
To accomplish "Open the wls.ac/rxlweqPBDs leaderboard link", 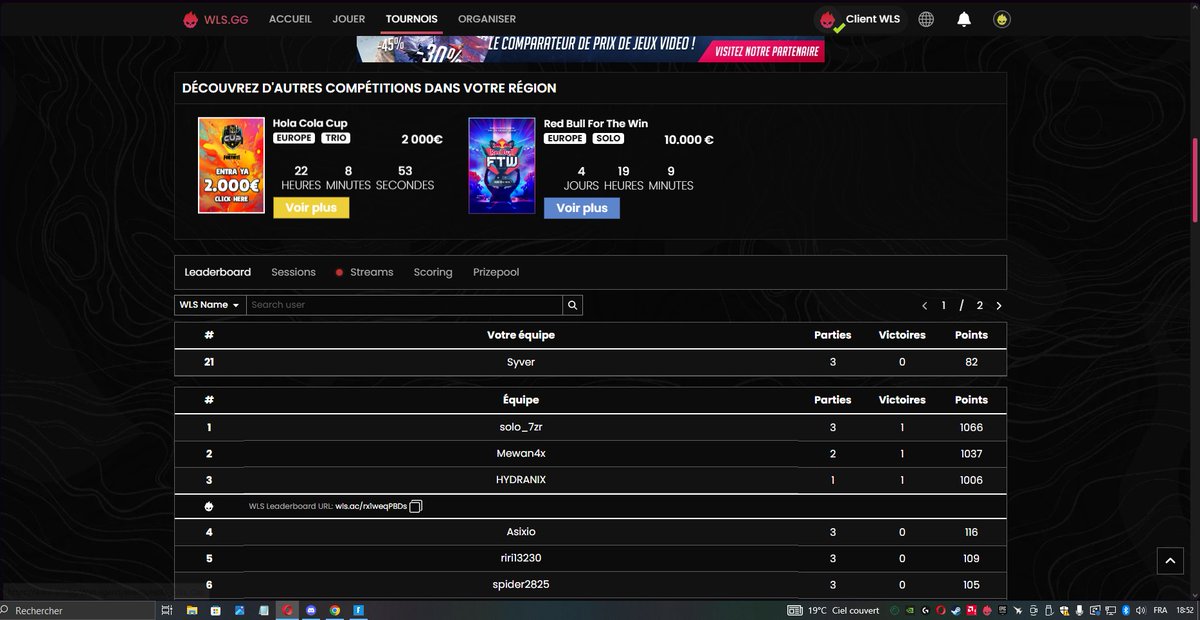I will click(x=371, y=506).
